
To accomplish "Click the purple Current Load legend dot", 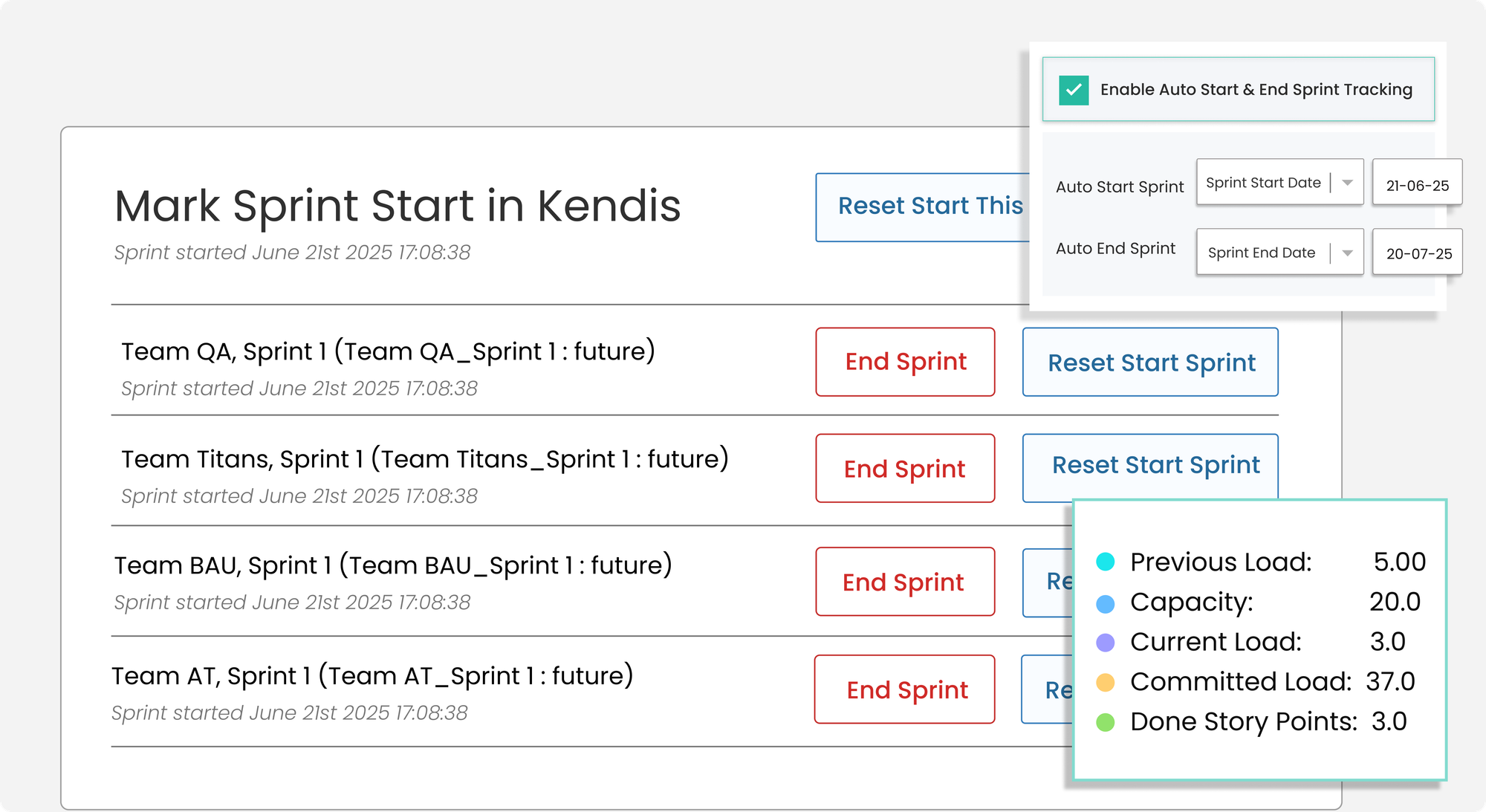I will [x=1106, y=643].
